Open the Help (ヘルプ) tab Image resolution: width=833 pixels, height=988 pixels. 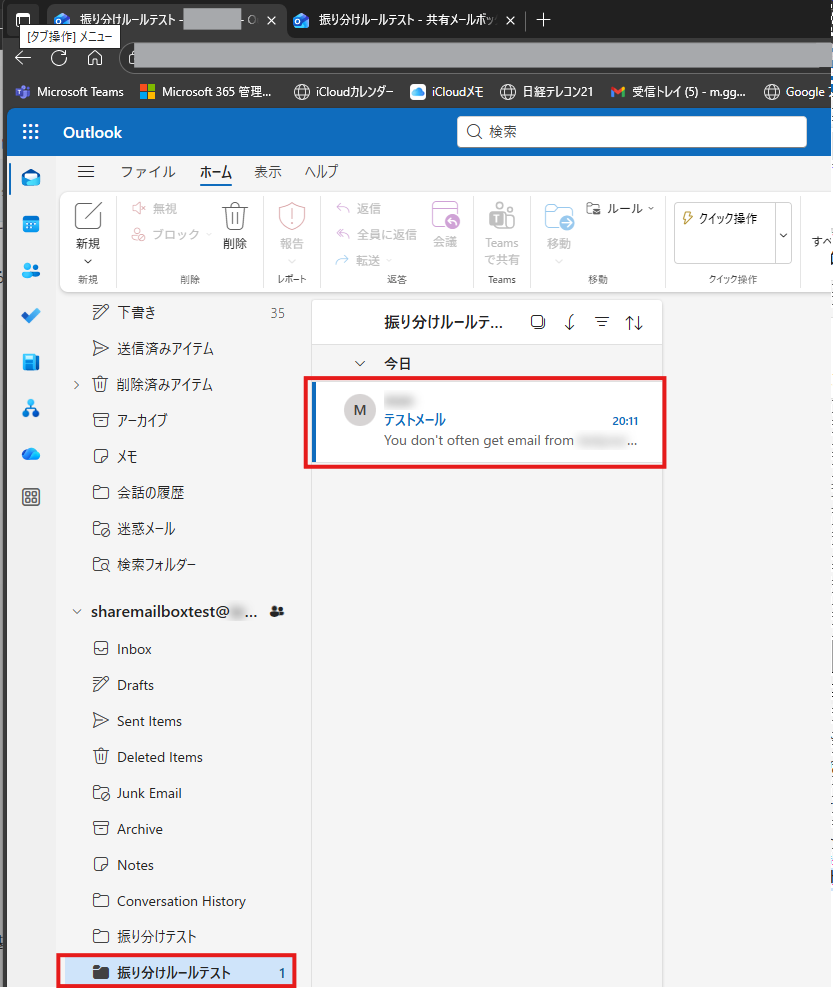(x=321, y=171)
